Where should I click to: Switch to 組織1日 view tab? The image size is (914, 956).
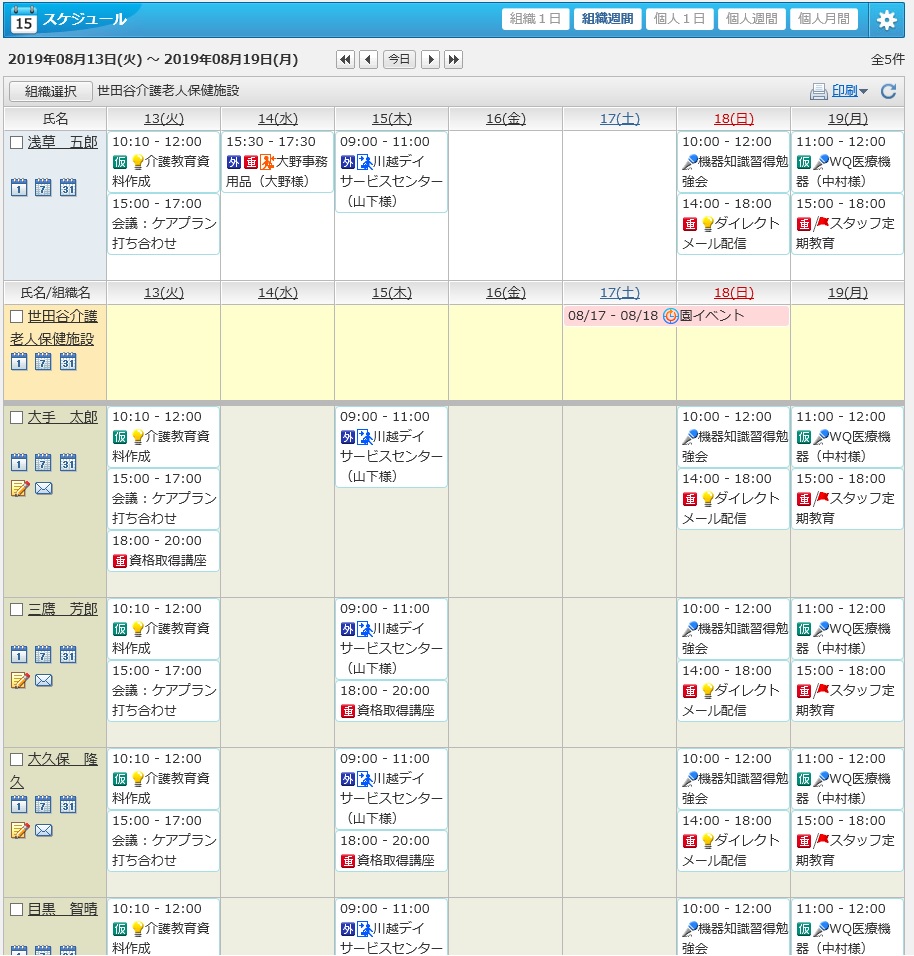coord(535,19)
